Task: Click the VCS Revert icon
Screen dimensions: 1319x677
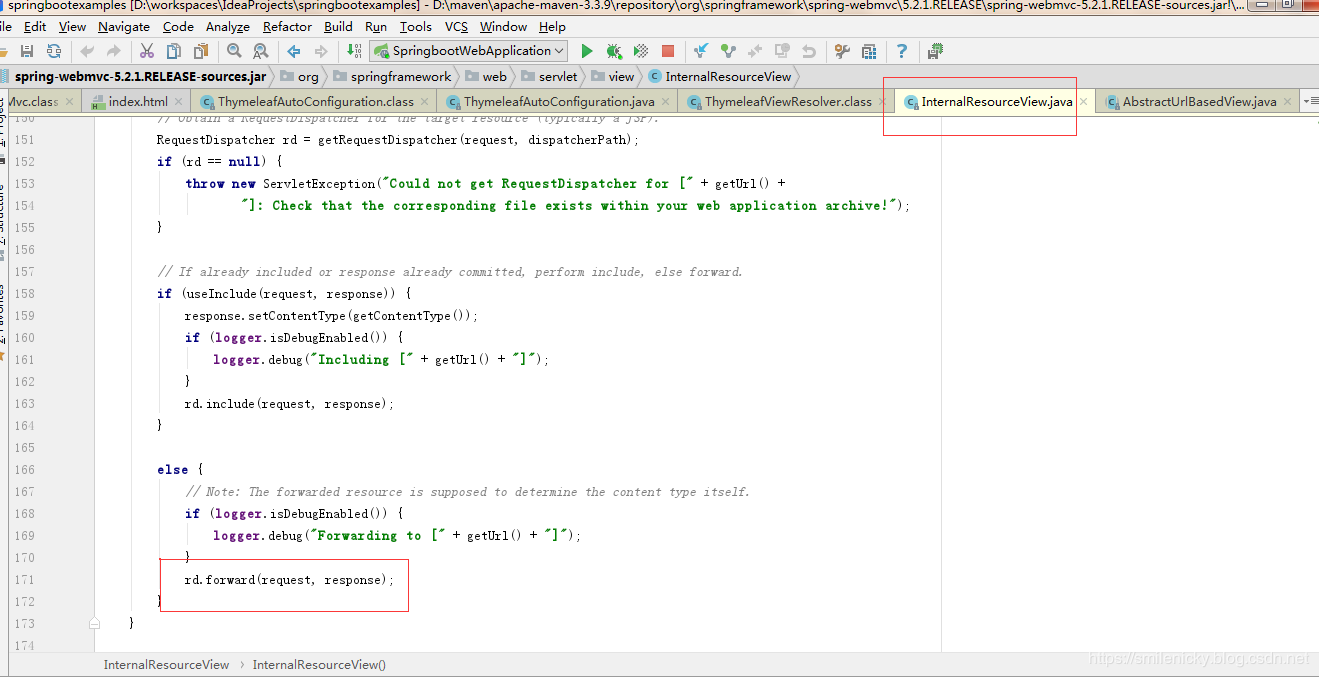Action: click(x=808, y=51)
